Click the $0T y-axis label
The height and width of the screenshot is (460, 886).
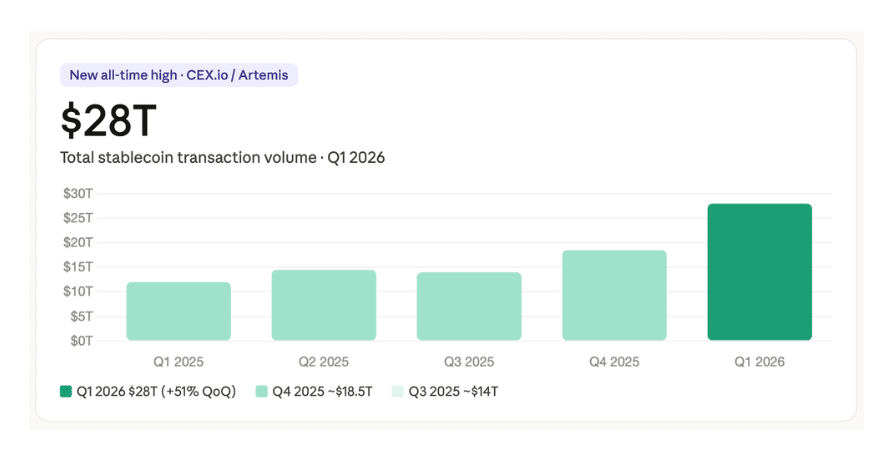(81, 341)
